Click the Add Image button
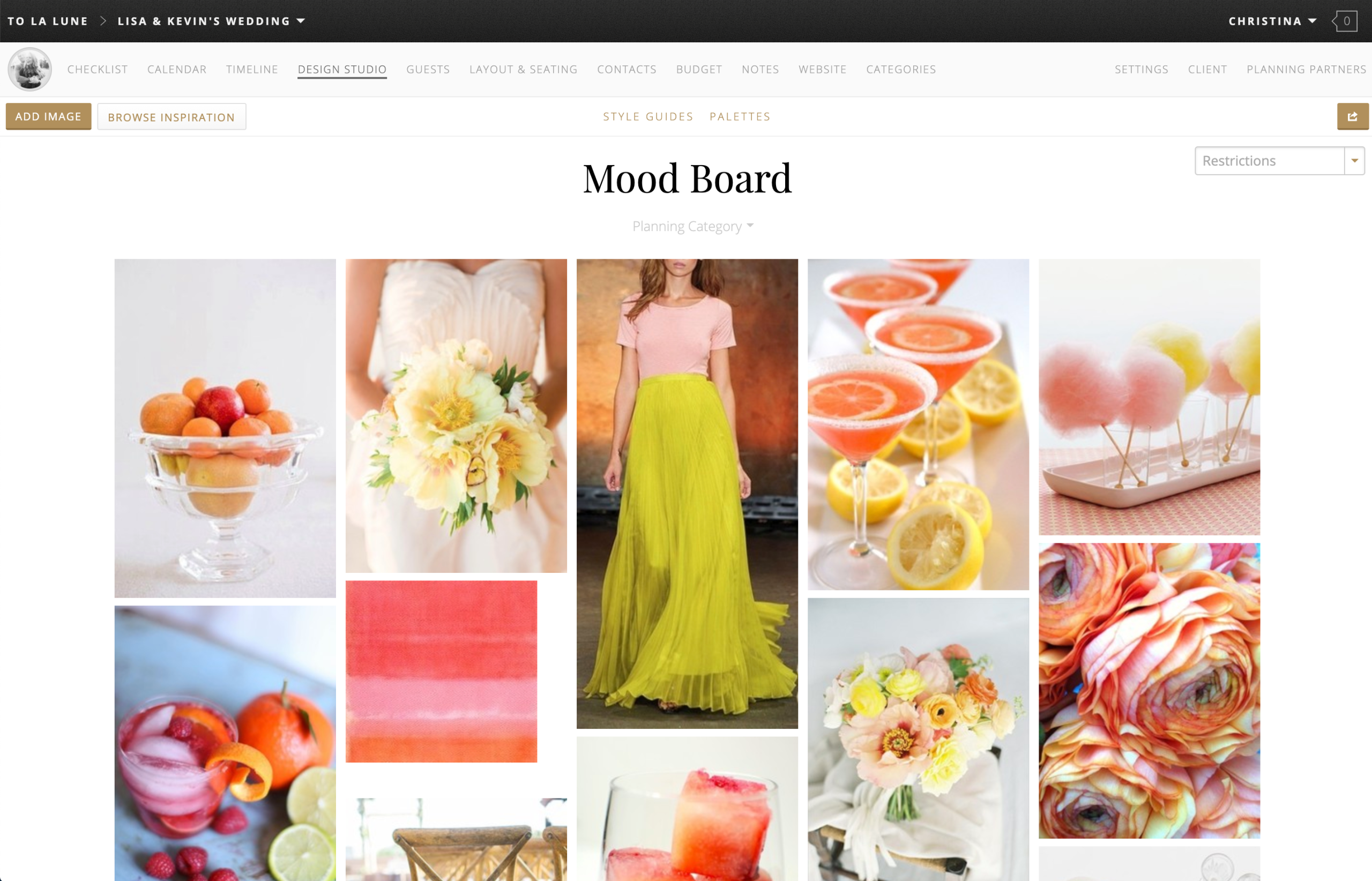Viewport: 1372px width, 881px height. point(48,116)
